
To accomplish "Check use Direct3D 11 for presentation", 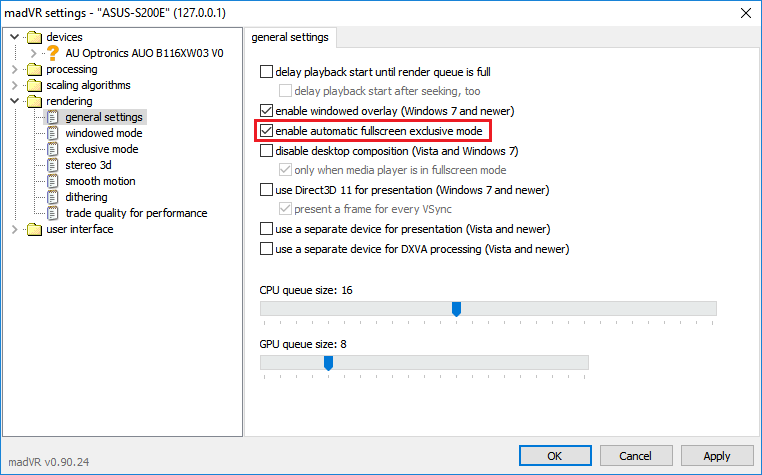I will (266, 189).
